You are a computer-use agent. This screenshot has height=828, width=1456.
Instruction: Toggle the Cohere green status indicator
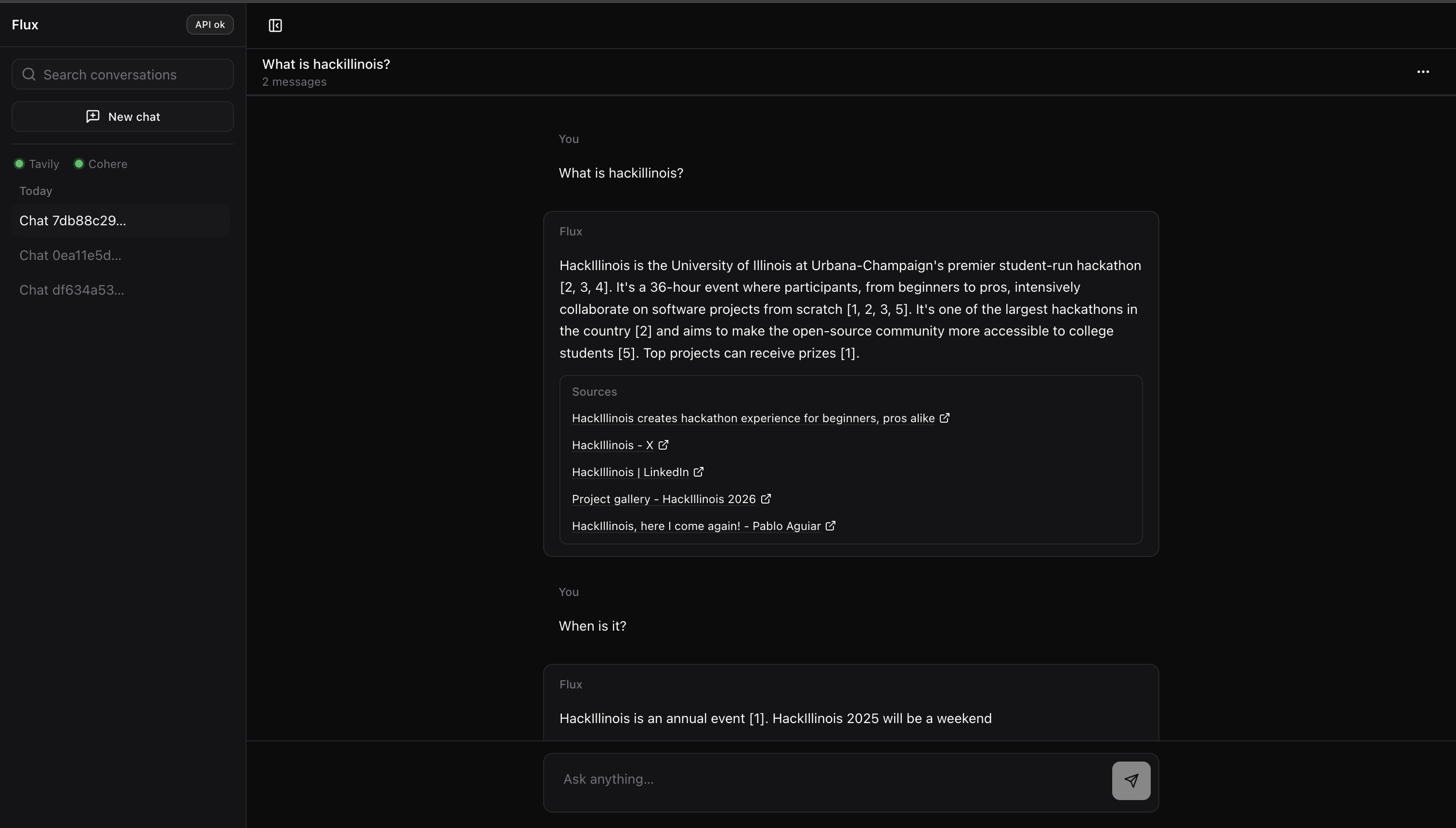[x=79, y=164]
